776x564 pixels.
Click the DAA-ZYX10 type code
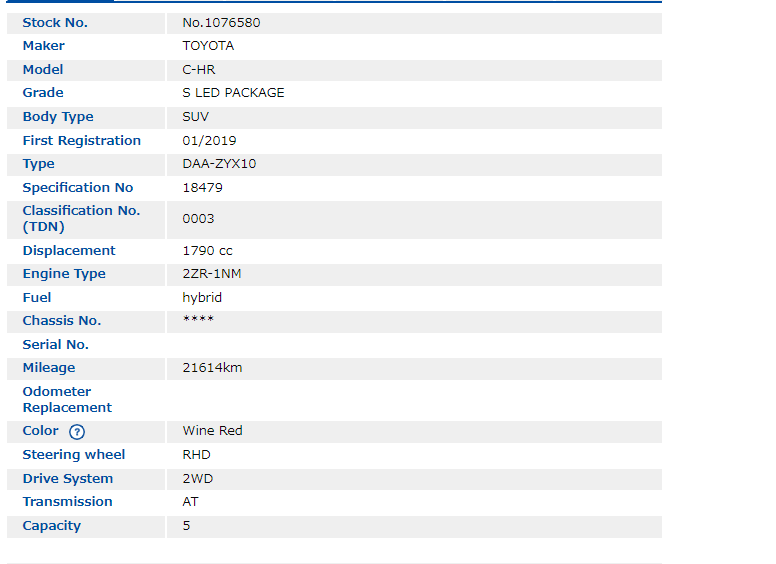[x=219, y=164]
